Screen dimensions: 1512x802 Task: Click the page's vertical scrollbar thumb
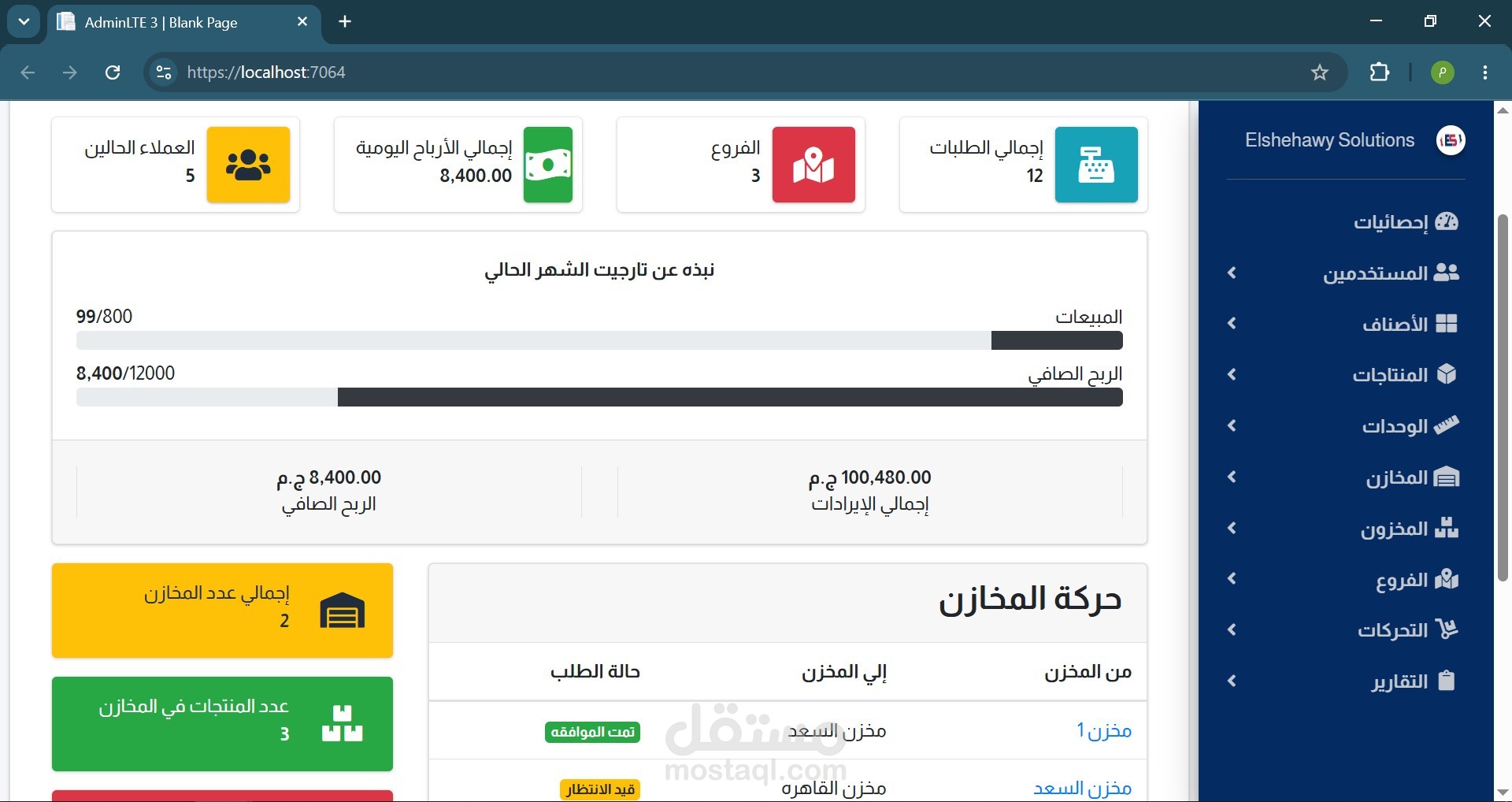1503,398
